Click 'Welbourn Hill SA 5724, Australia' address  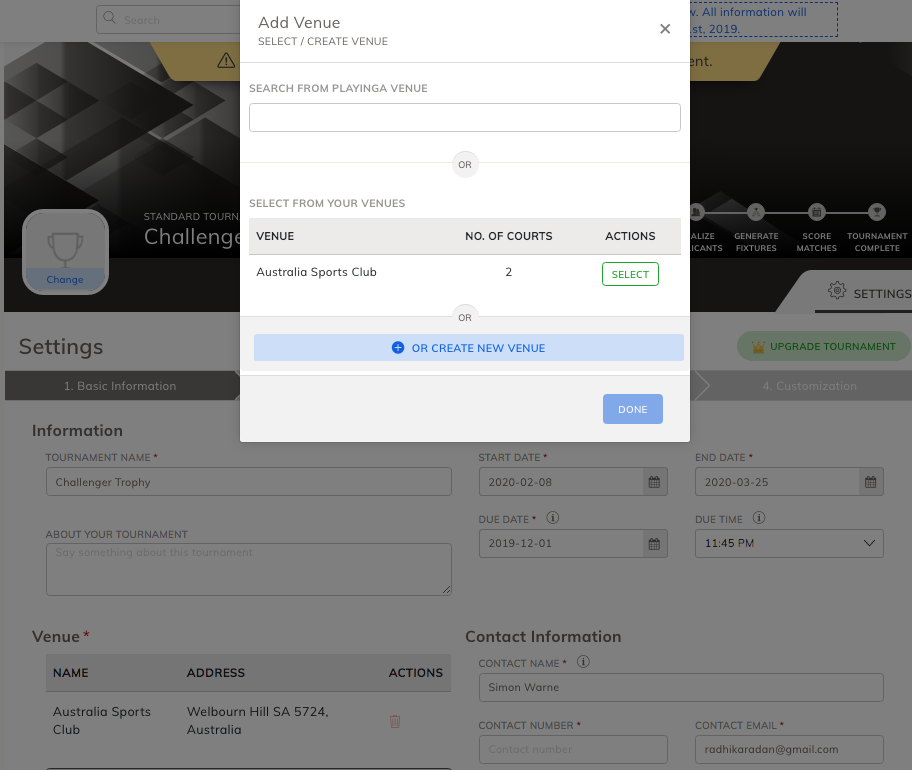tap(258, 721)
